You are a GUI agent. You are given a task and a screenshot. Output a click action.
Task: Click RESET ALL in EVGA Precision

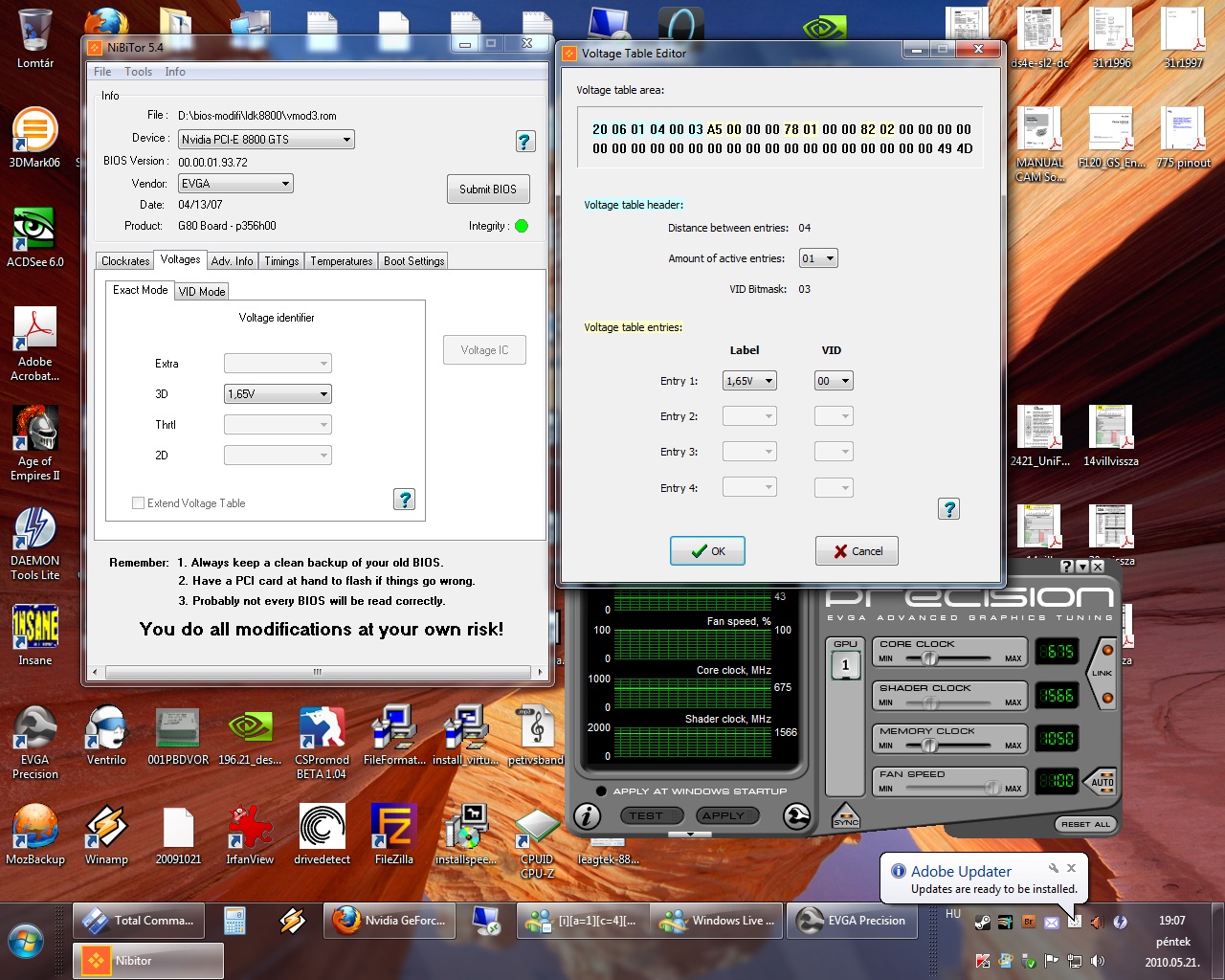(1085, 824)
